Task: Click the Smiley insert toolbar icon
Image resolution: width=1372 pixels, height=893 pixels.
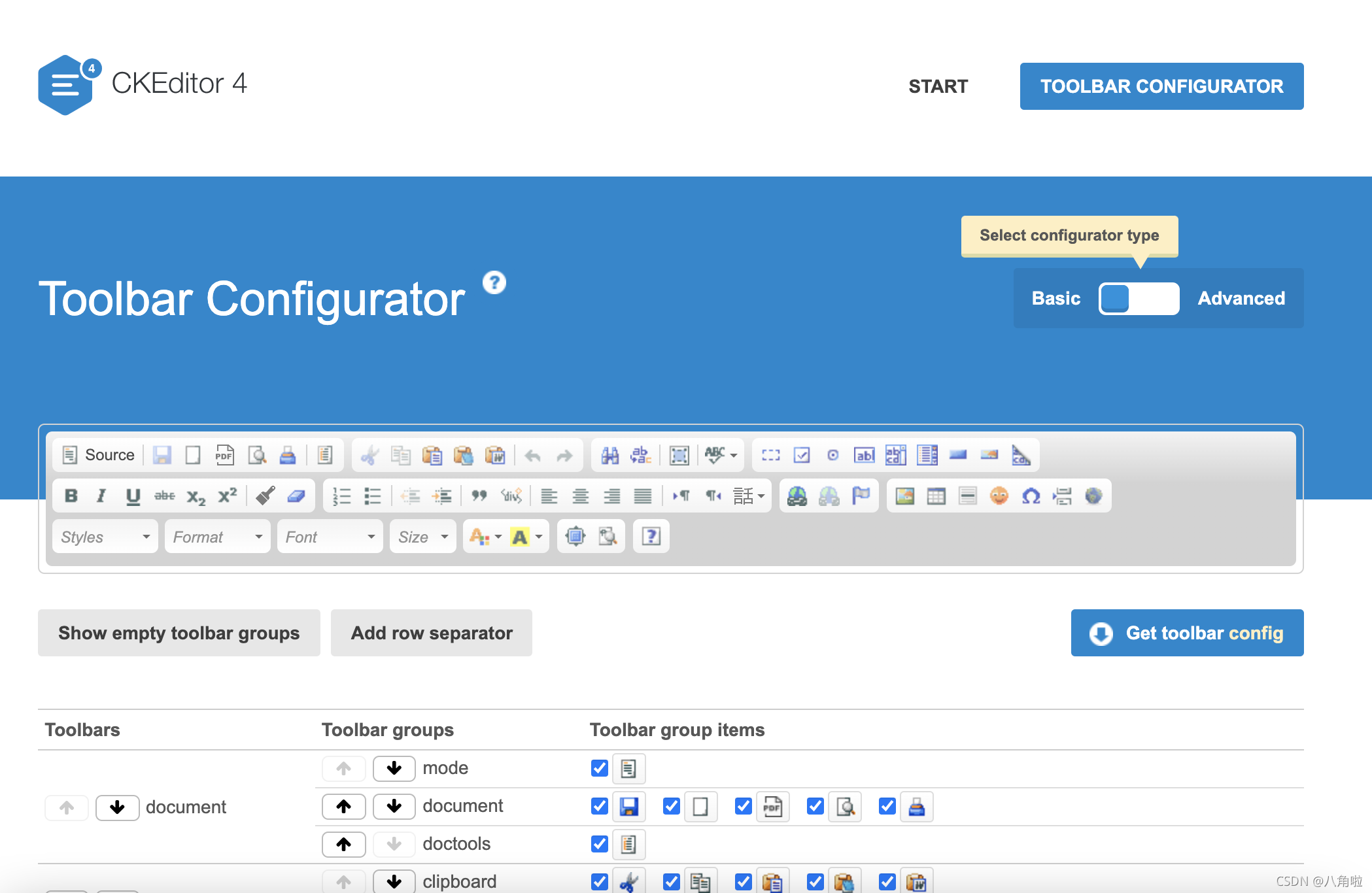Action: tap(999, 496)
